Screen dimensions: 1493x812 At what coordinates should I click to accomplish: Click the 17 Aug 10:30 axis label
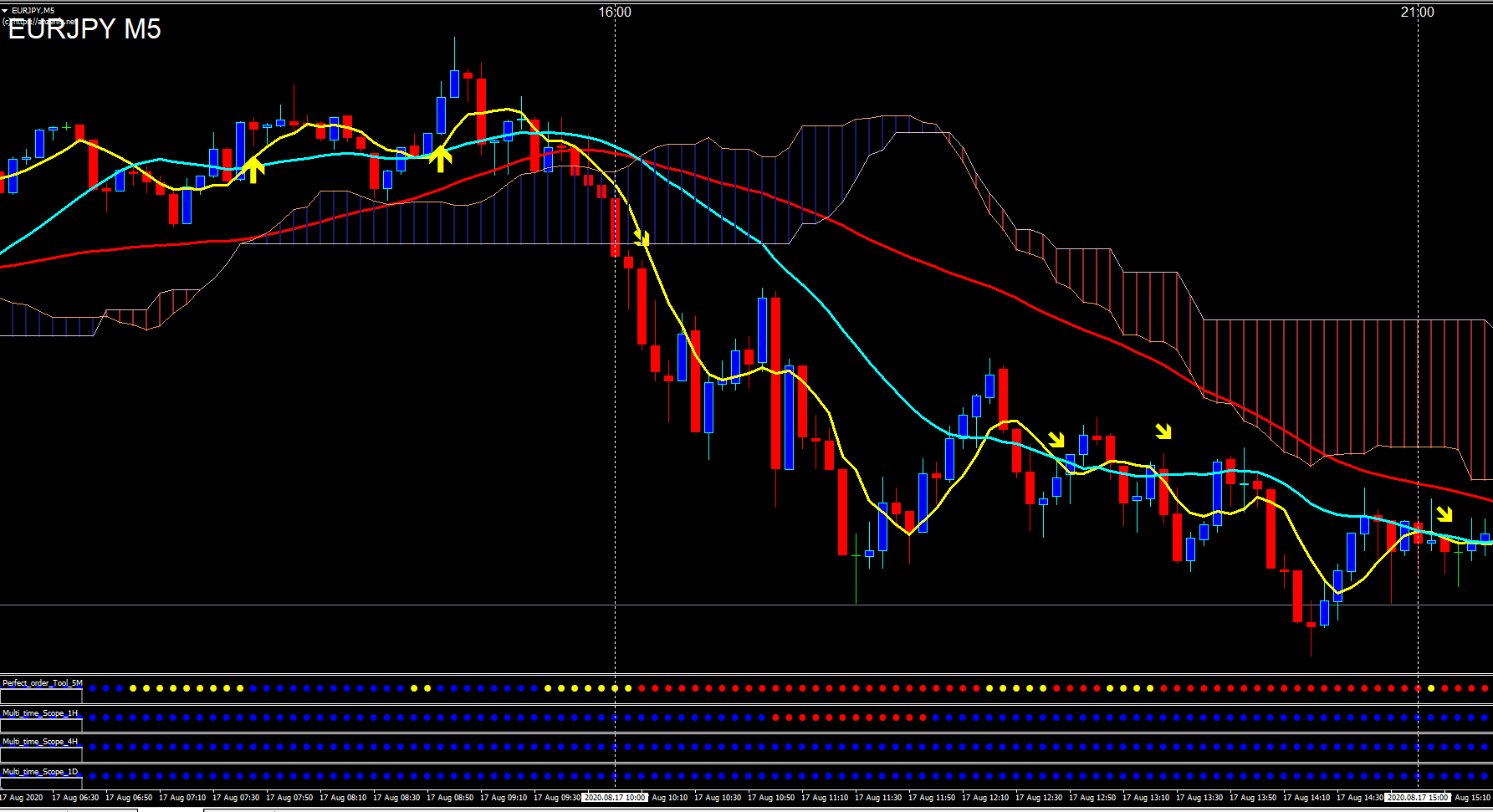718,798
